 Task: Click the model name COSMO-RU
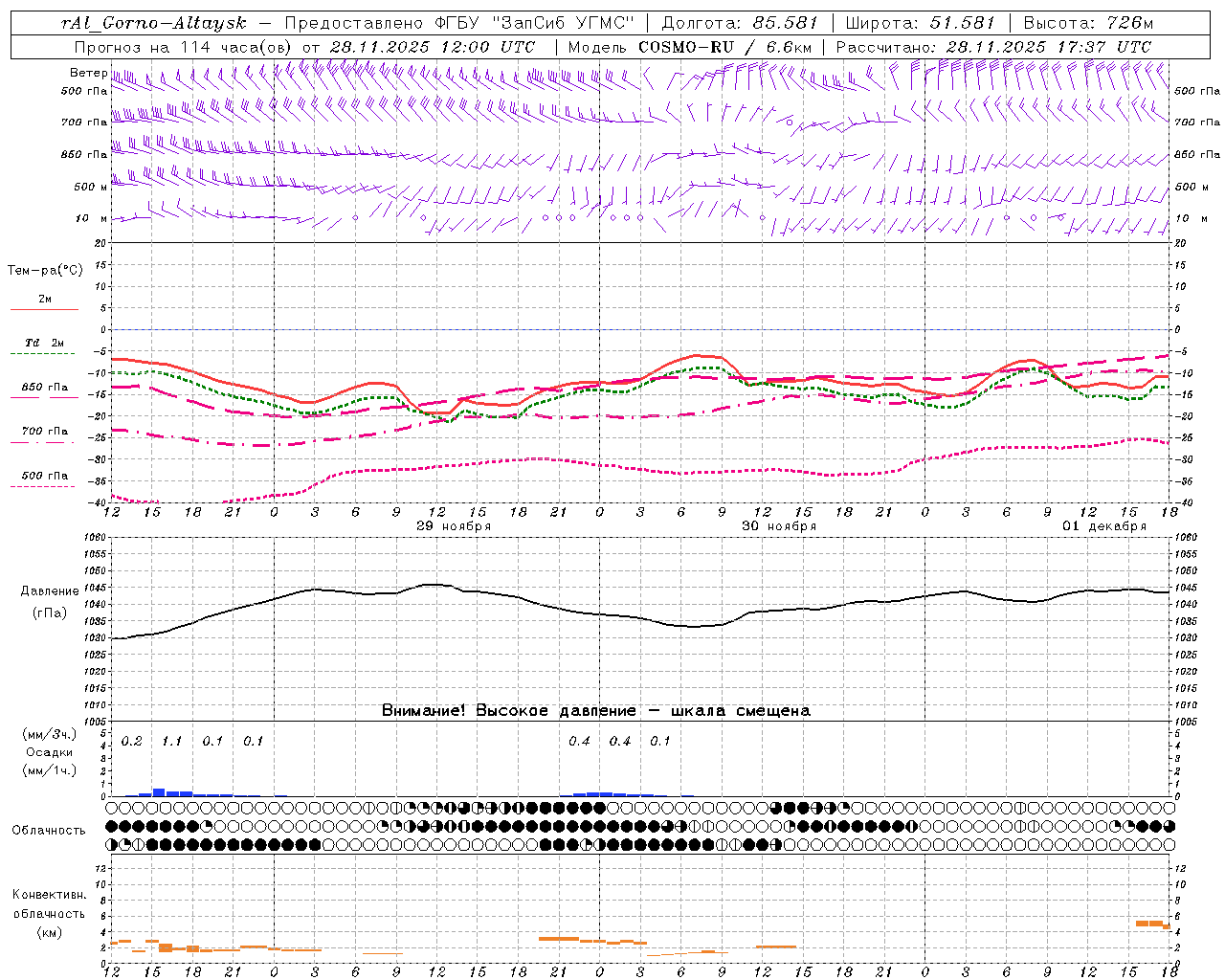686,47
